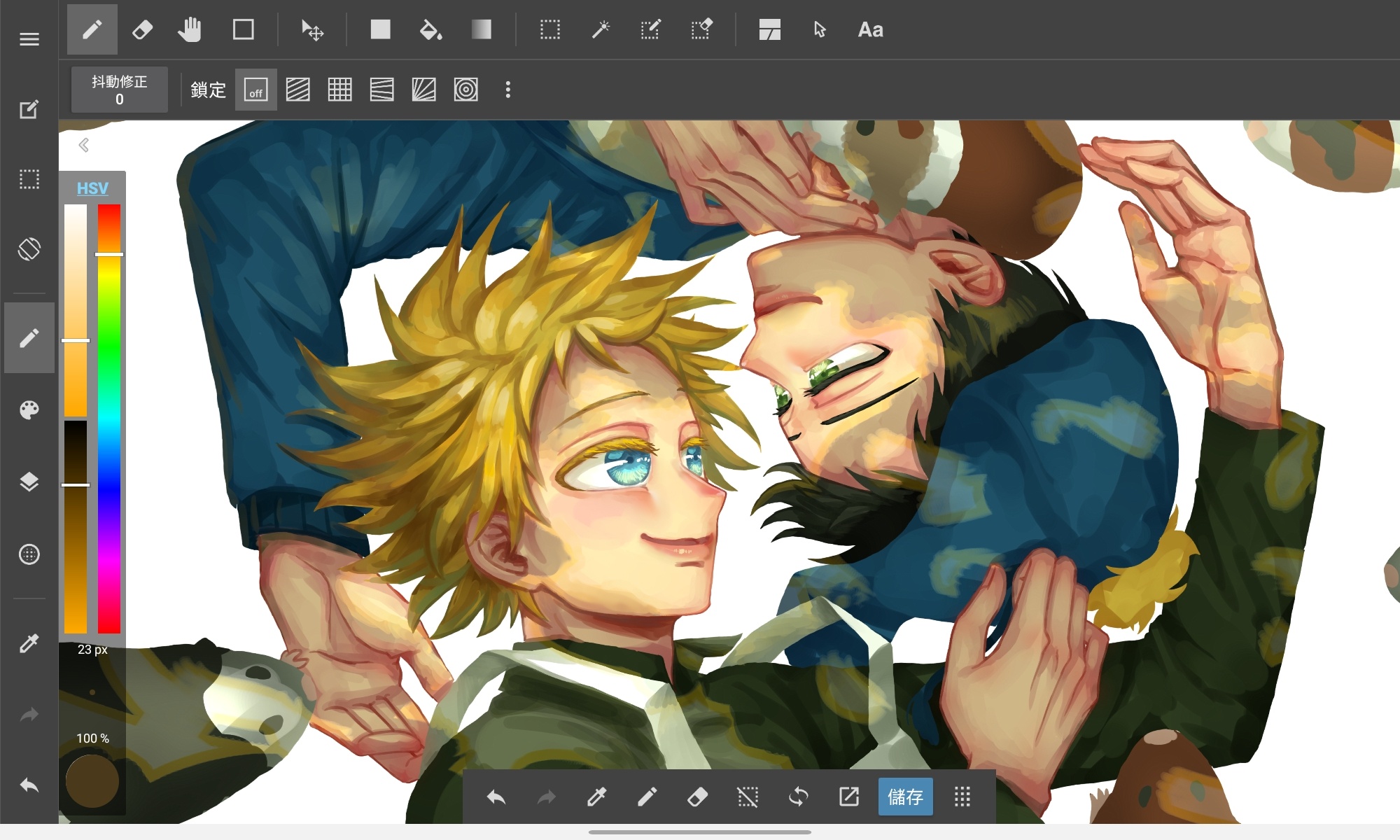Image resolution: width=1400 pixels, height=840 pixels.
Task: Enable radial lines snap guide
Action: tap(424, 90)
